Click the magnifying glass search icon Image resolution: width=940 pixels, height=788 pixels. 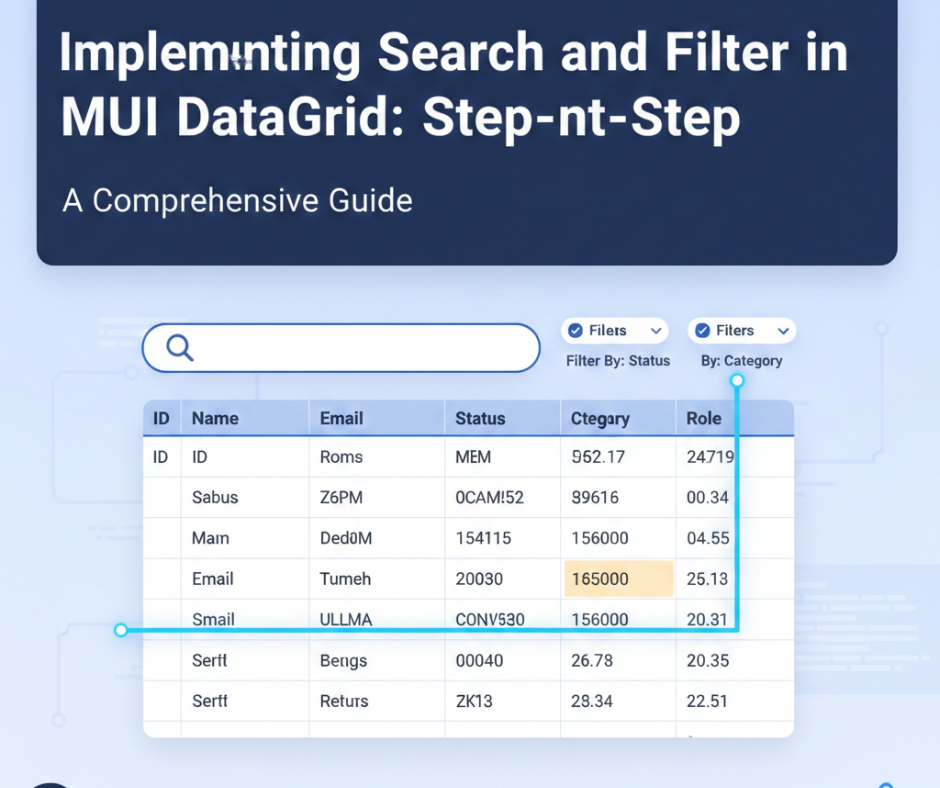180,348
